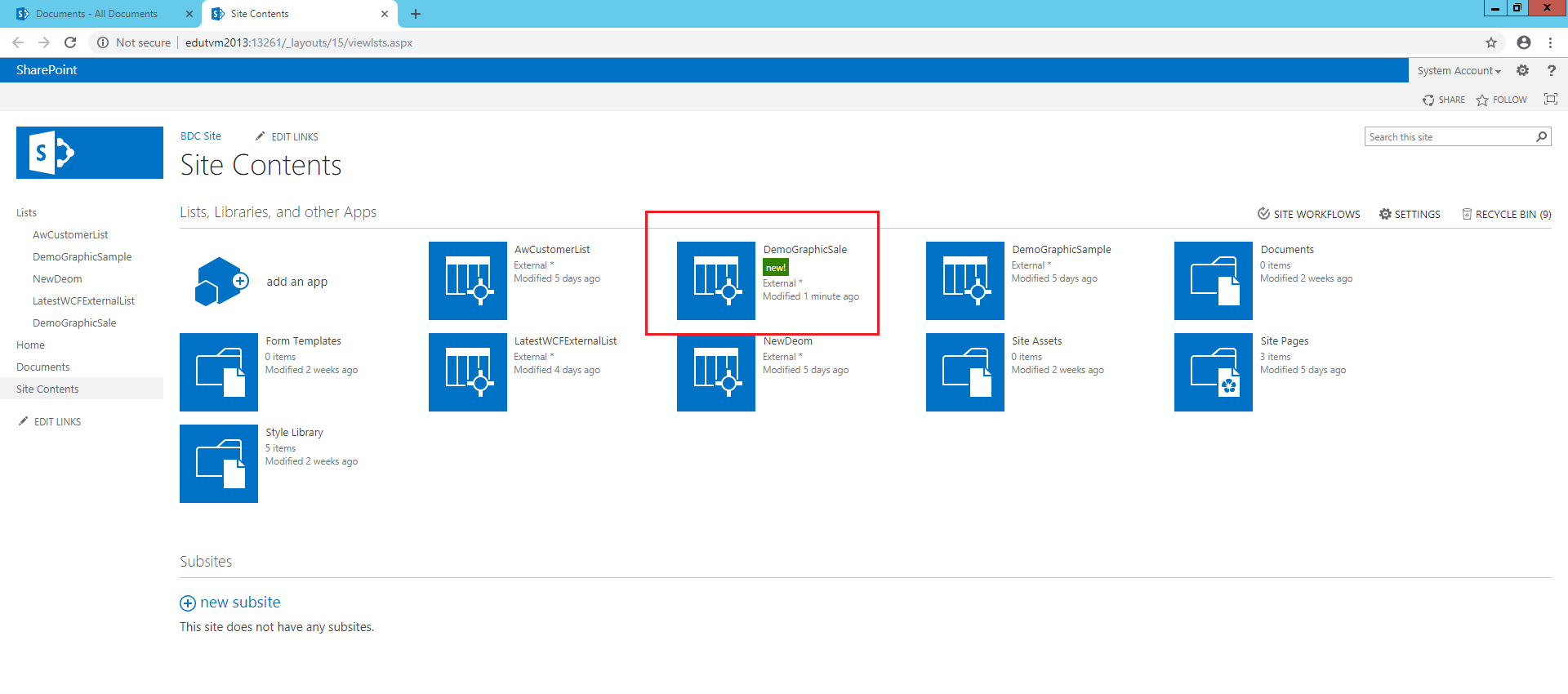Open the Documents library tile icon
This screenshot has width=1568, height=694.
point(1214,281)
